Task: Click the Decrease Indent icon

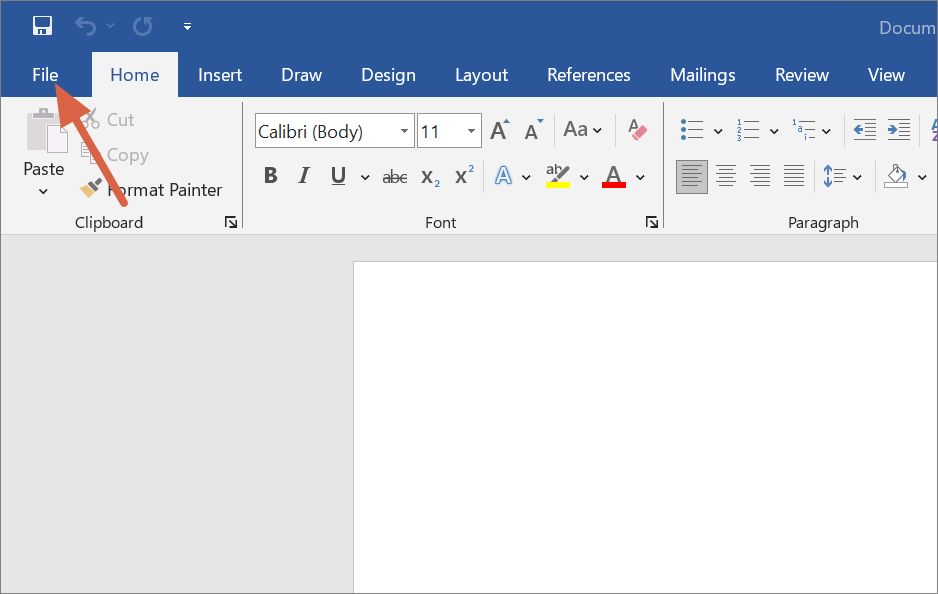Action: click(x=865, y=130)
